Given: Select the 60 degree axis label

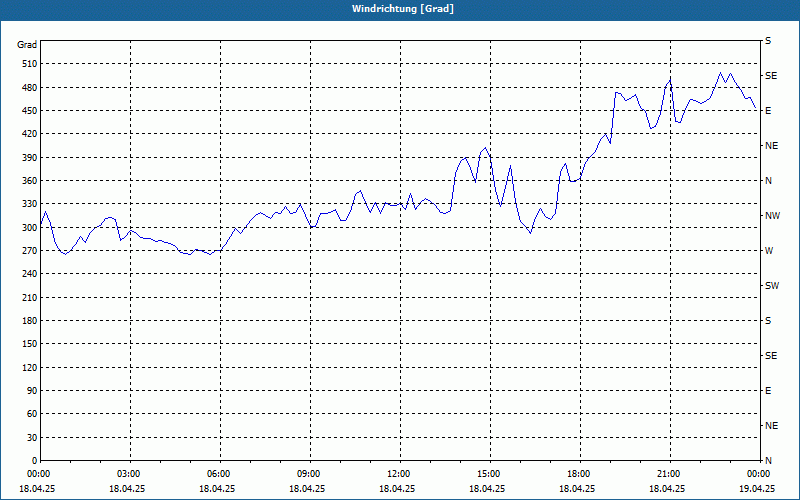Looking at the screenshot, I should tap(32, 414).
